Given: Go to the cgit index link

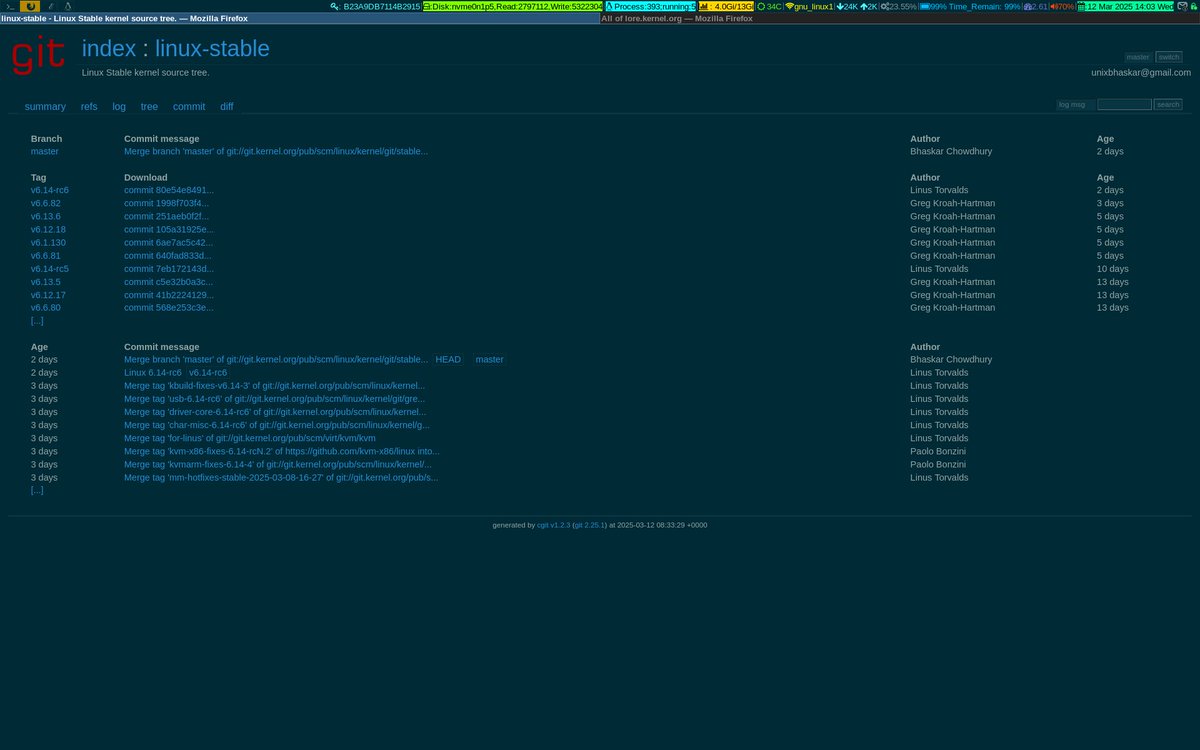Looking at the screenshot, I should tap(109, 48).
